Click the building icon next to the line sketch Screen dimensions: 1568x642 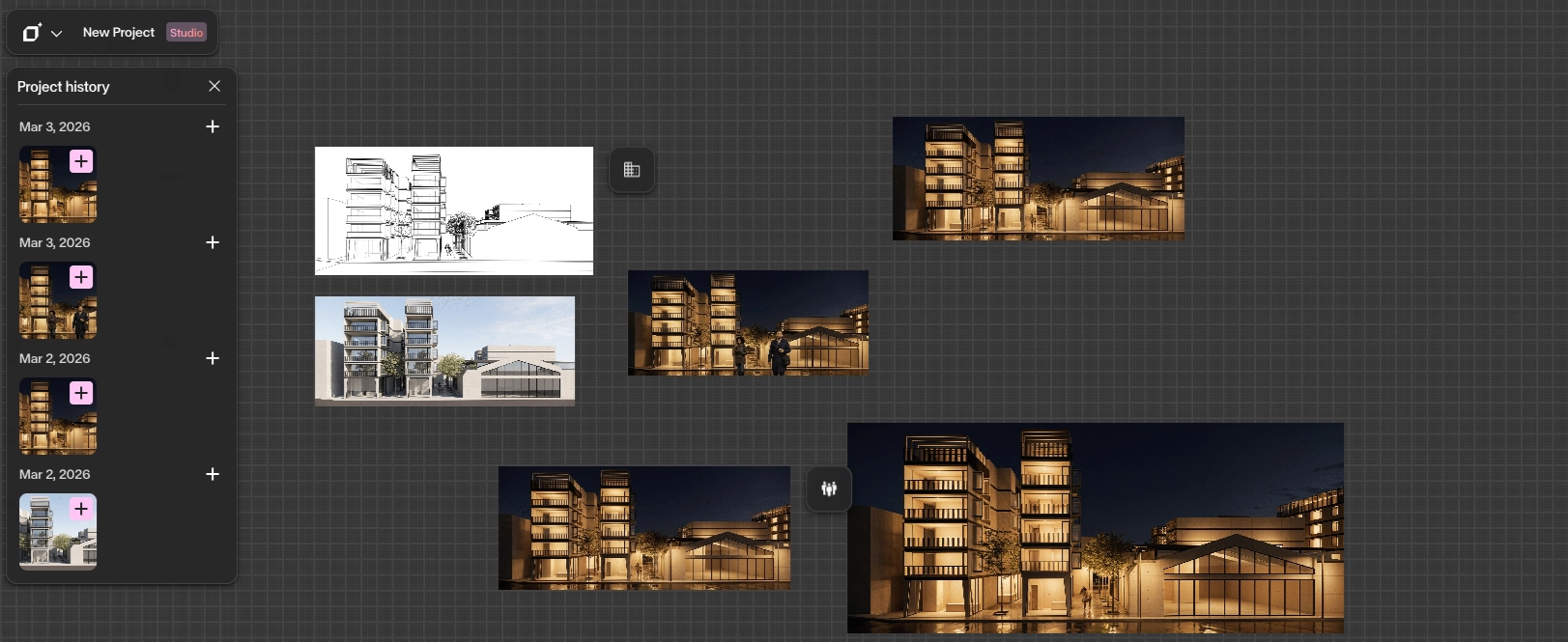[632, 170]
